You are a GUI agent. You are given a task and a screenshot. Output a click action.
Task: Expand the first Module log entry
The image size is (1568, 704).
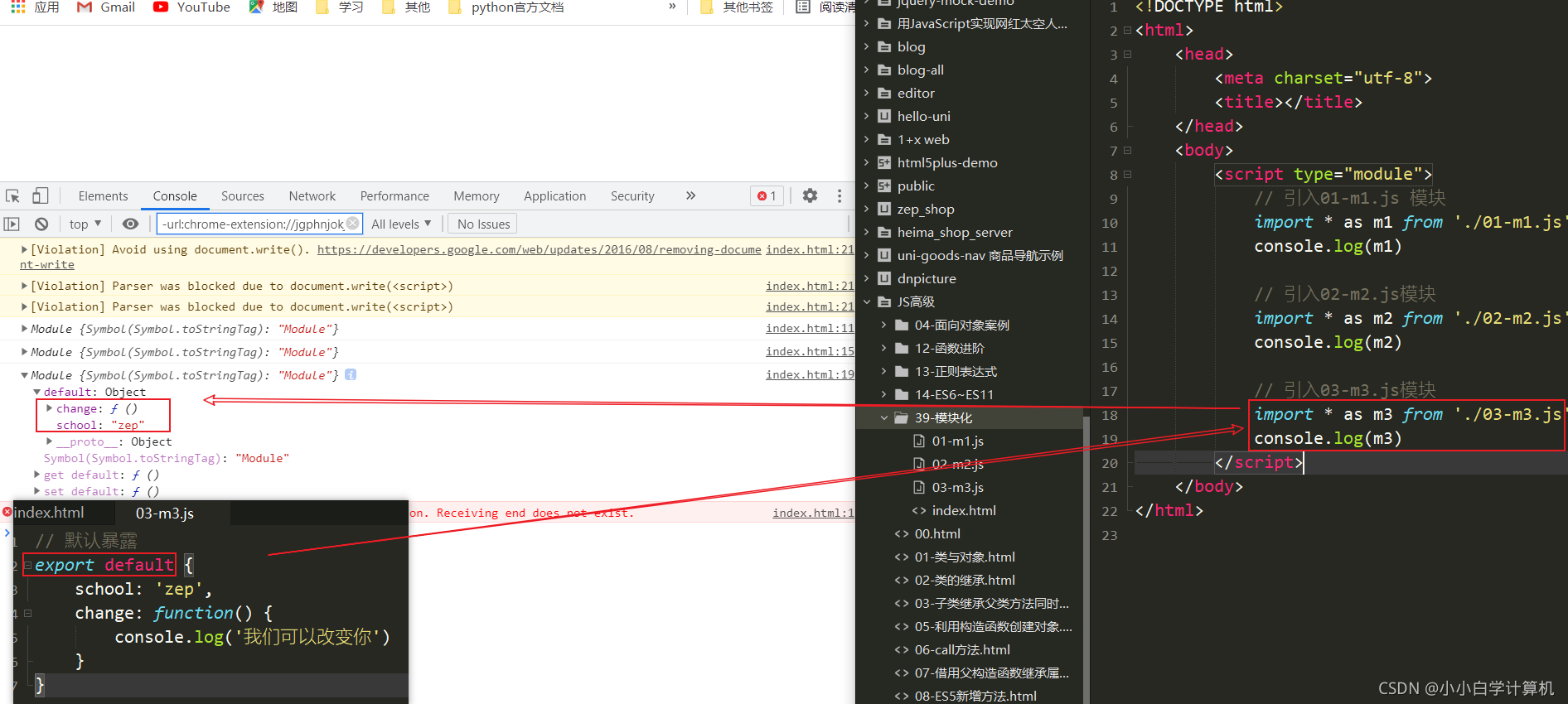click(x=24, y=329)
